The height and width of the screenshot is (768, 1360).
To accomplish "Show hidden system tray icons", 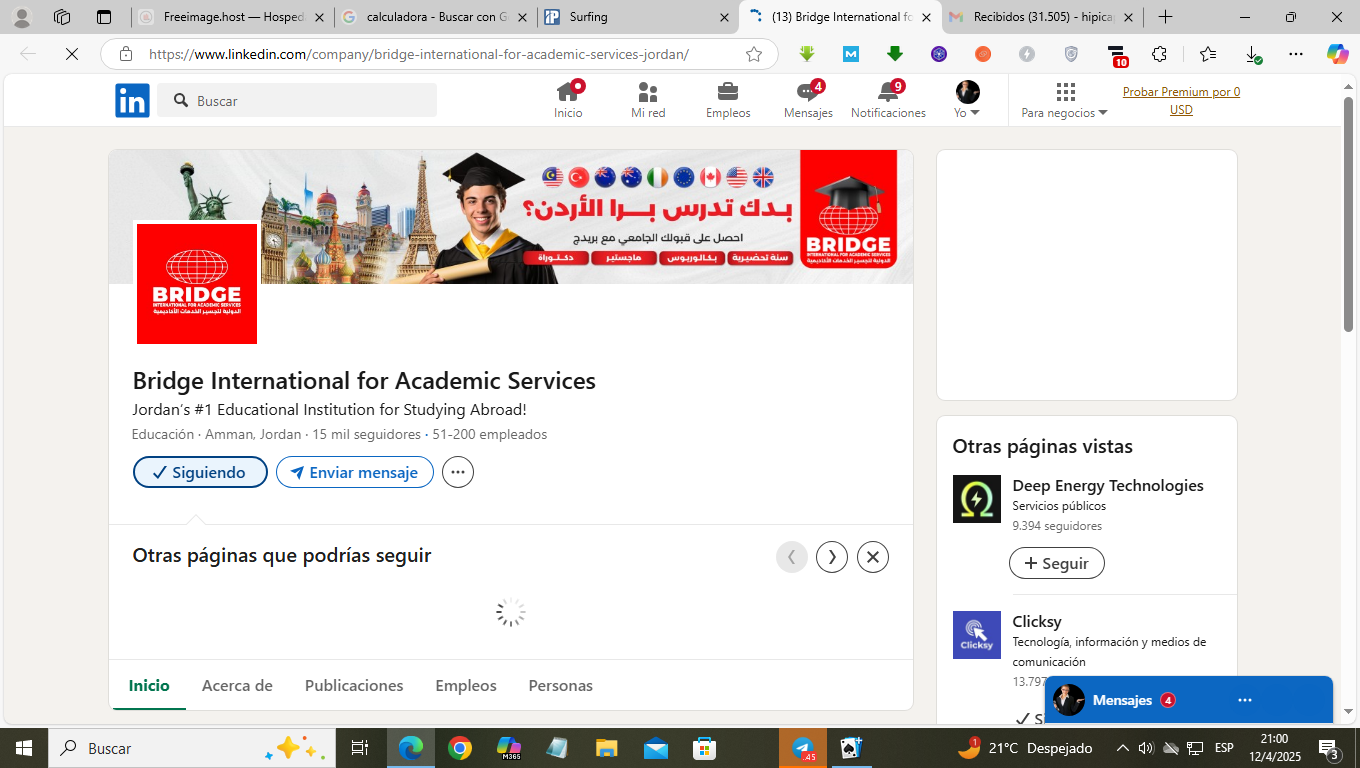I will 1122,748.
